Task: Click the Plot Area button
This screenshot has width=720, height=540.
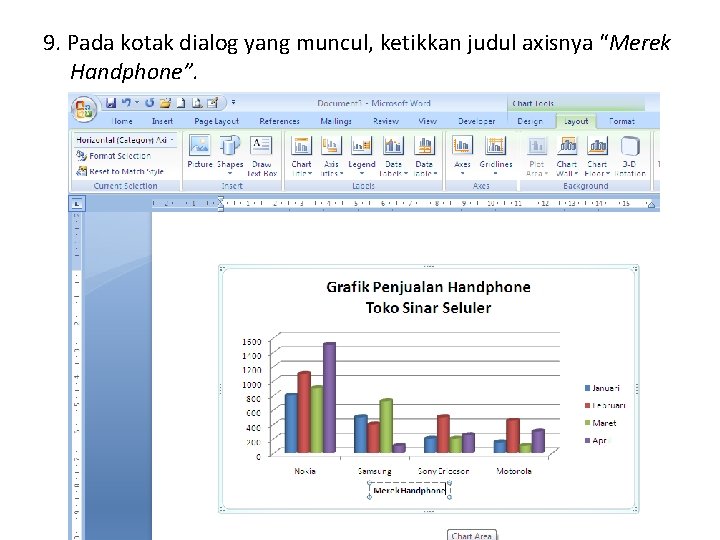Action: point(536,155)
